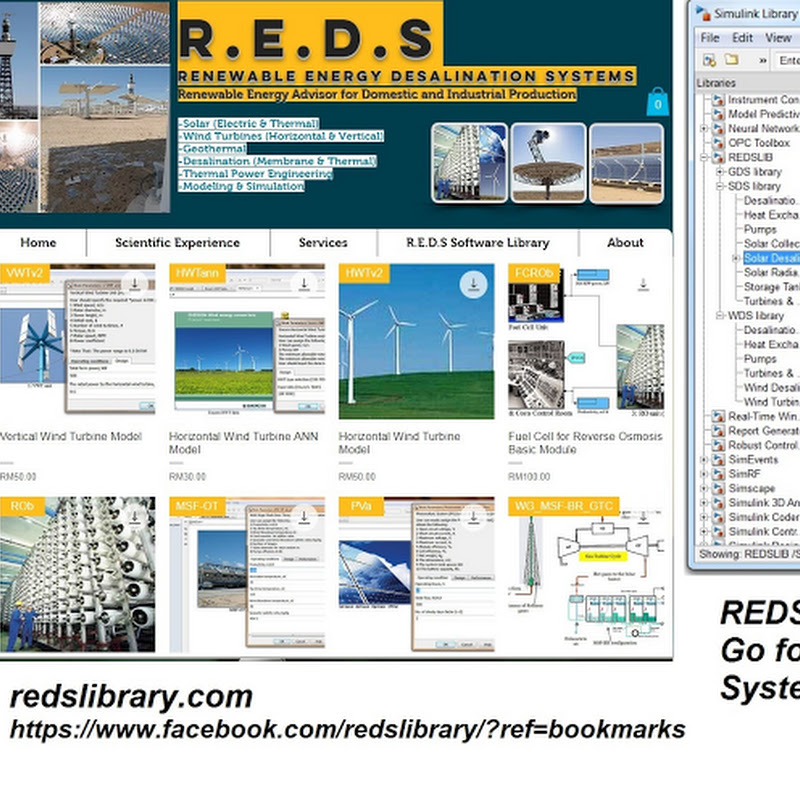This screenshot has width=800, height=800.
Task: Click the RM100.00 price text
Action: coord(529,477)
